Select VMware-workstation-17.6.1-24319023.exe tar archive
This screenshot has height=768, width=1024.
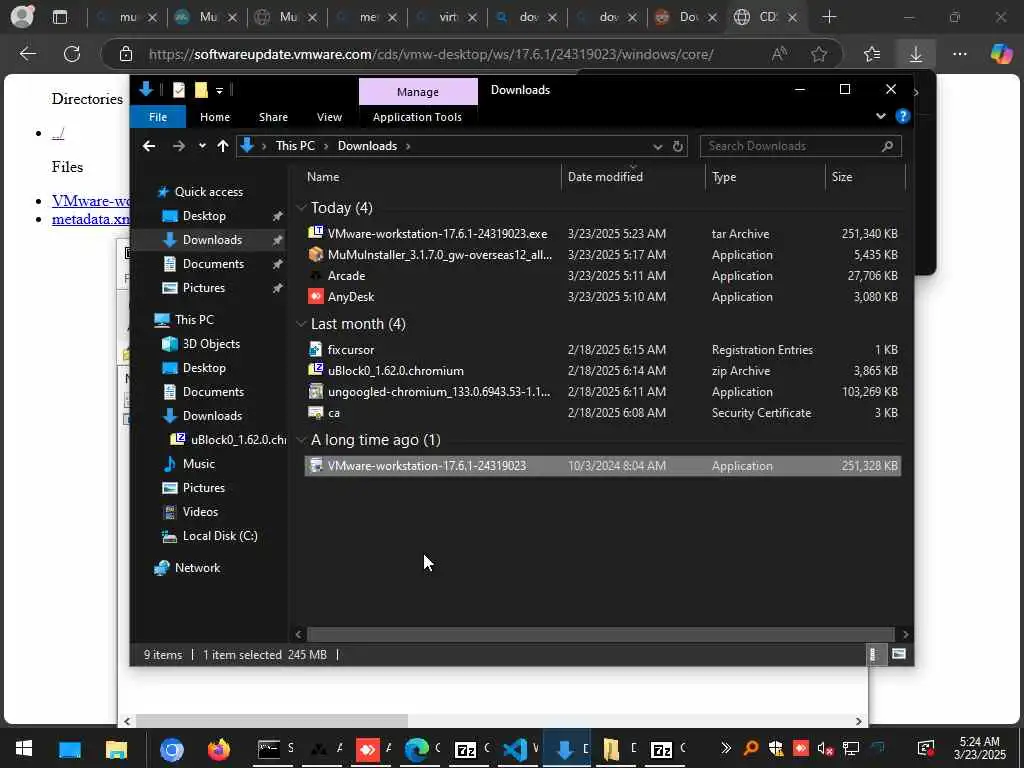(603, 234)
